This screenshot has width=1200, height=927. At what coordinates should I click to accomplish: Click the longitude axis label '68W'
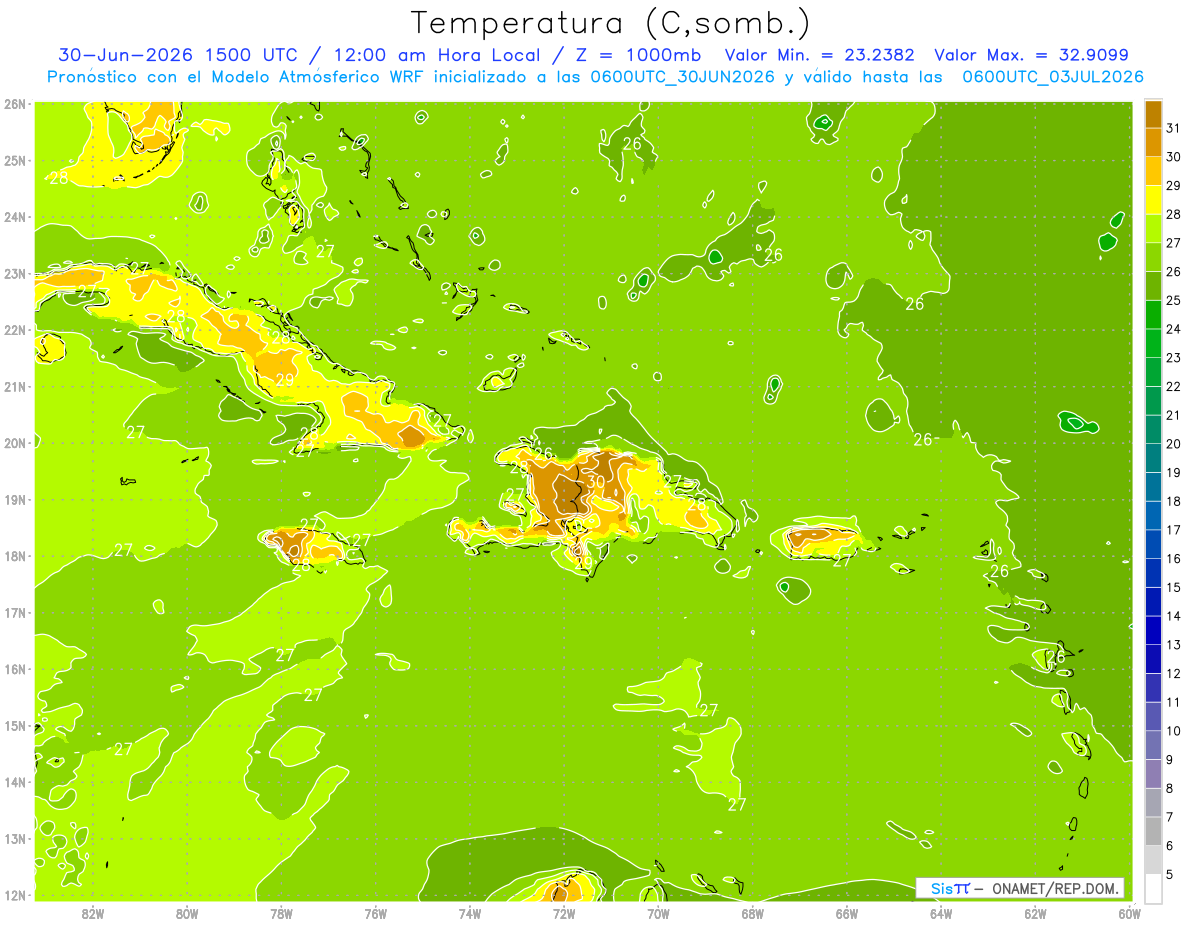click(753, 913)
